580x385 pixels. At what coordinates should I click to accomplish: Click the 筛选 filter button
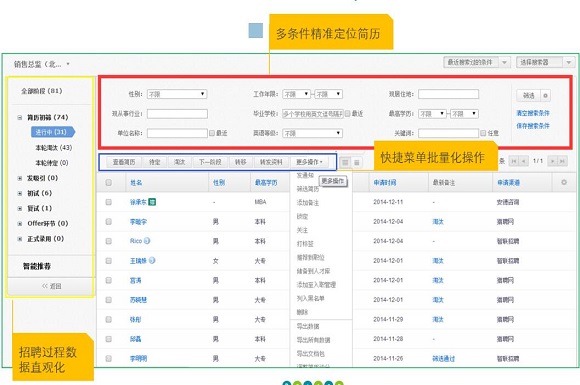[529, 96]
